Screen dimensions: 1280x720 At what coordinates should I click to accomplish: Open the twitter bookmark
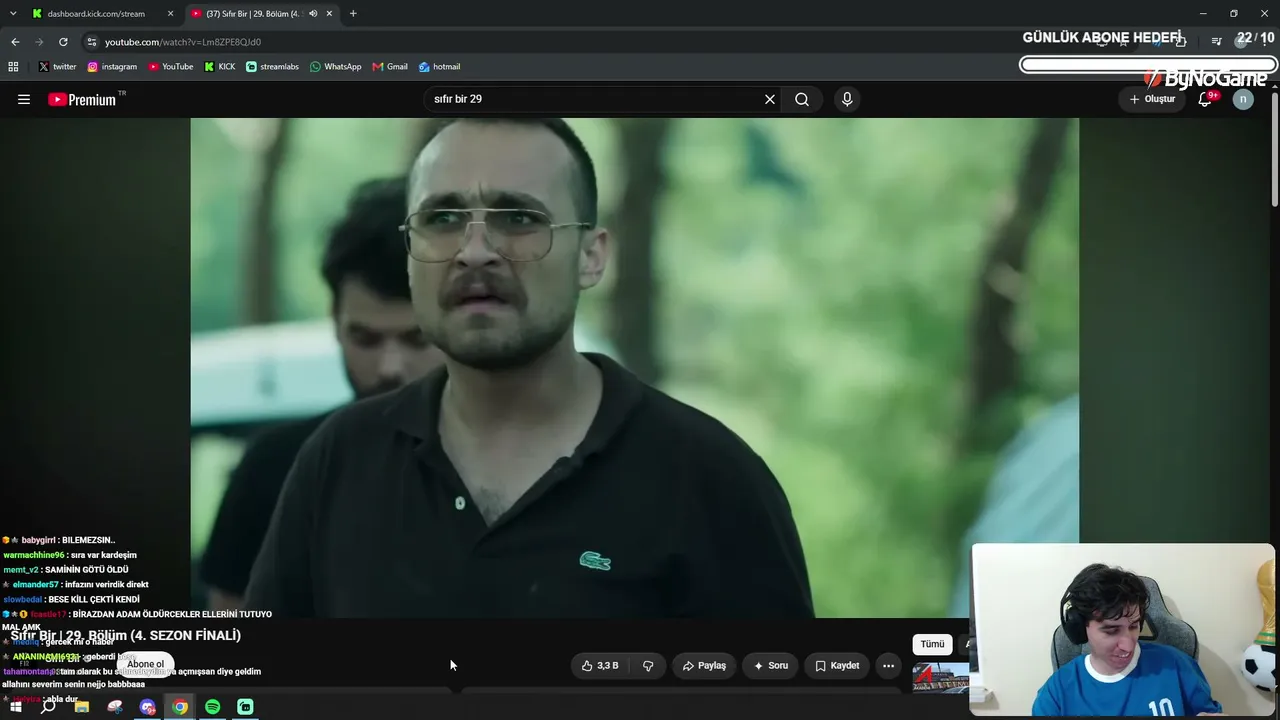(x=58, y=67)
